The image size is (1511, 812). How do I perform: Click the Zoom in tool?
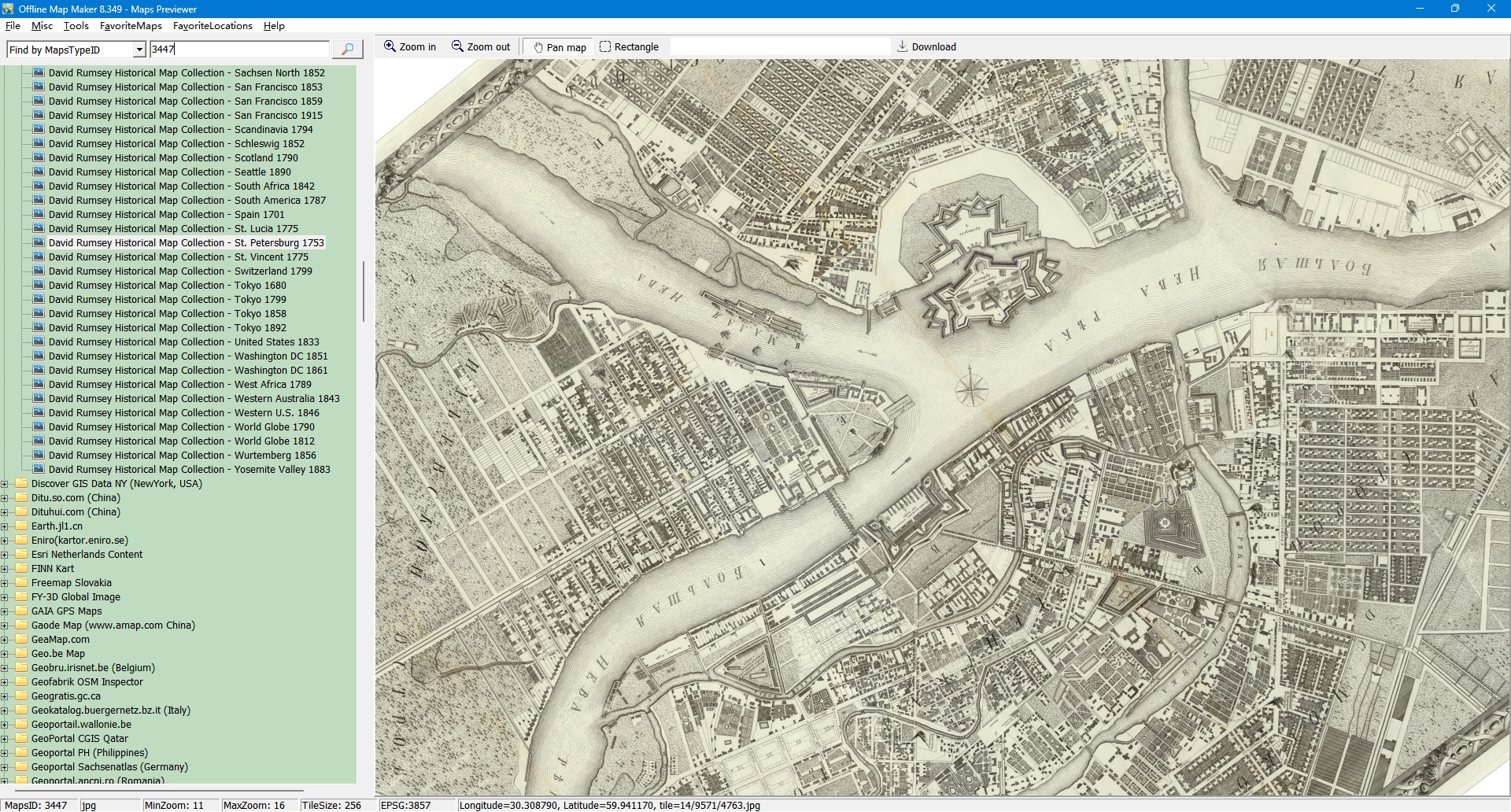pyautogui.click(x=409, y=47)
